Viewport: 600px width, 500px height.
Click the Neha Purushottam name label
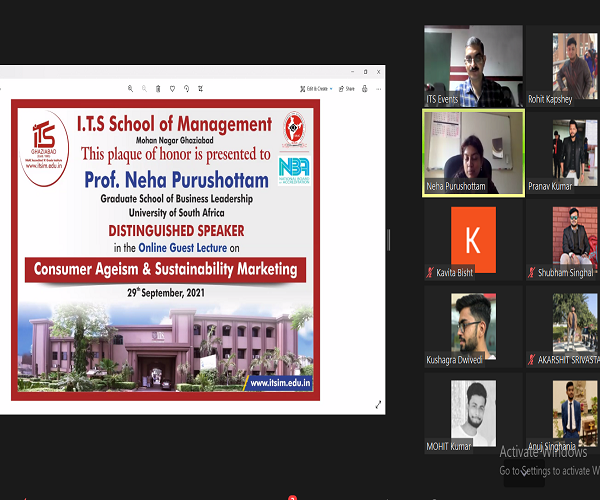coord(456,186)
